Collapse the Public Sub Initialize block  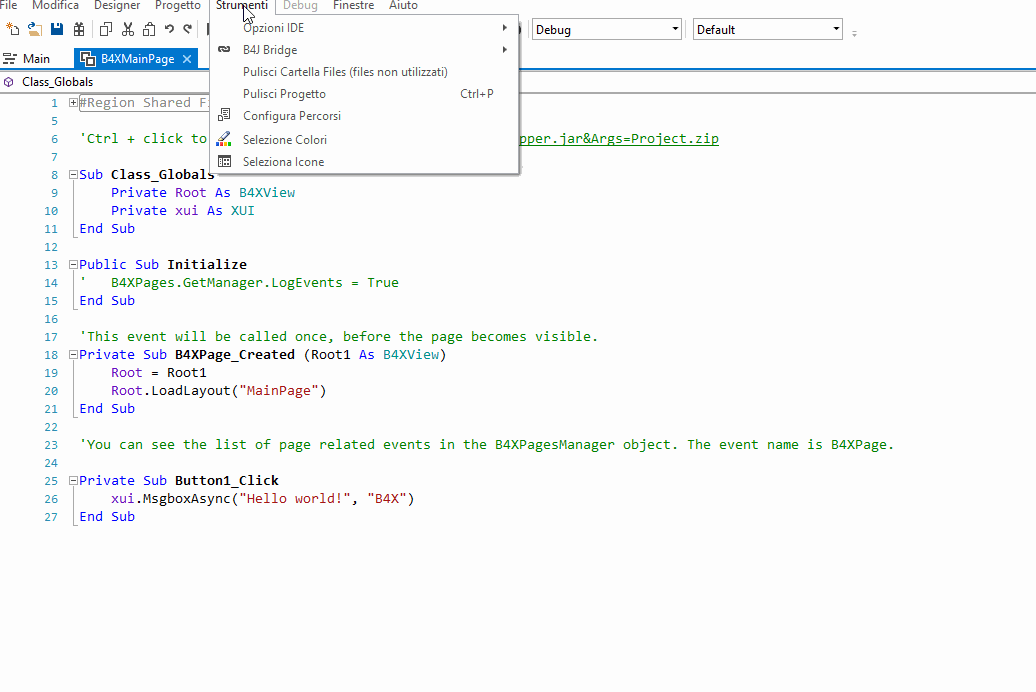73,264
